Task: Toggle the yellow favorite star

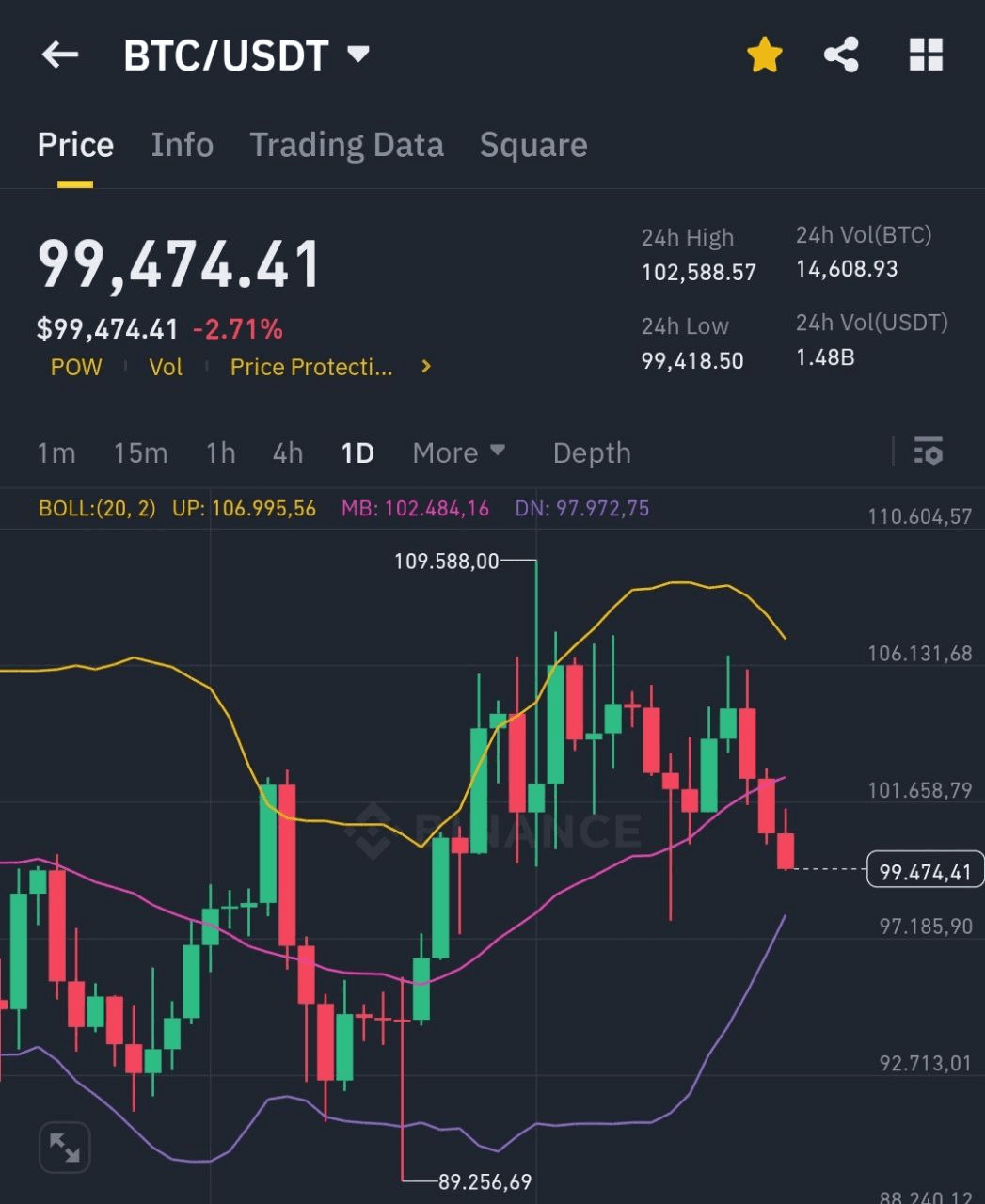Action: [x=764, y=55]
